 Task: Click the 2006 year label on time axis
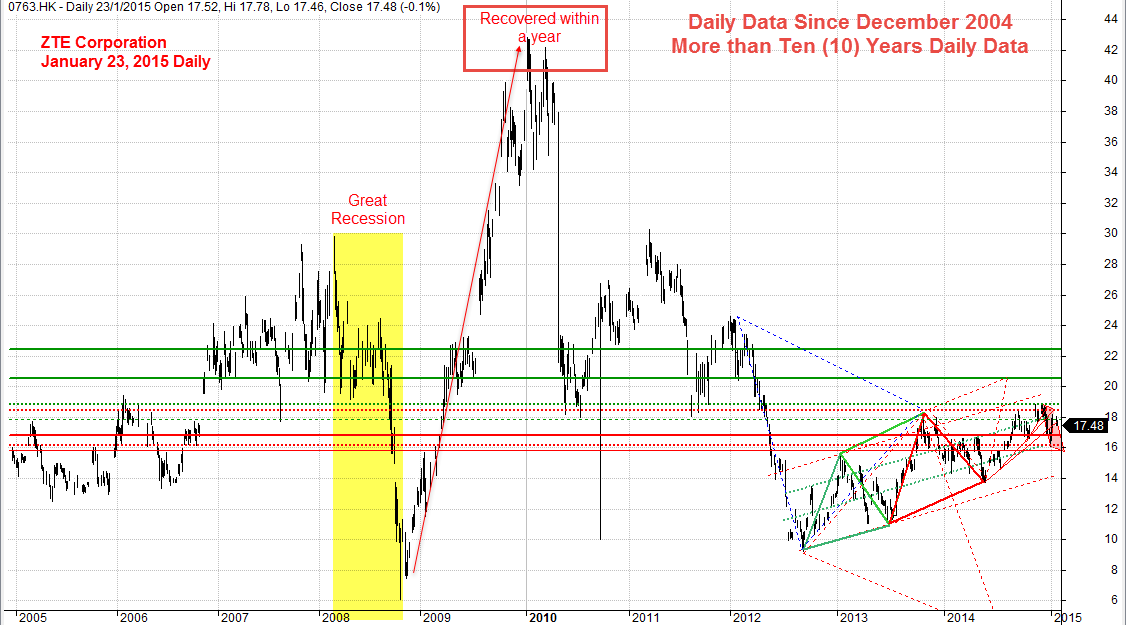pyautogui.click(x=134, y=617)
